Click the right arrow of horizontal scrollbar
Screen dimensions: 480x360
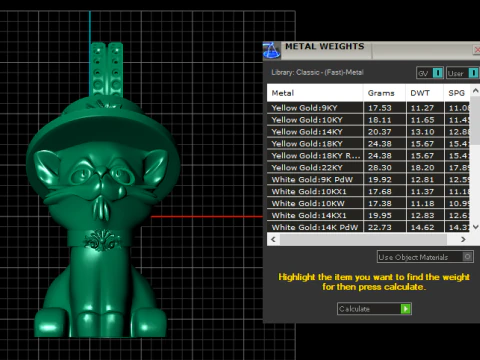(463, 239)
